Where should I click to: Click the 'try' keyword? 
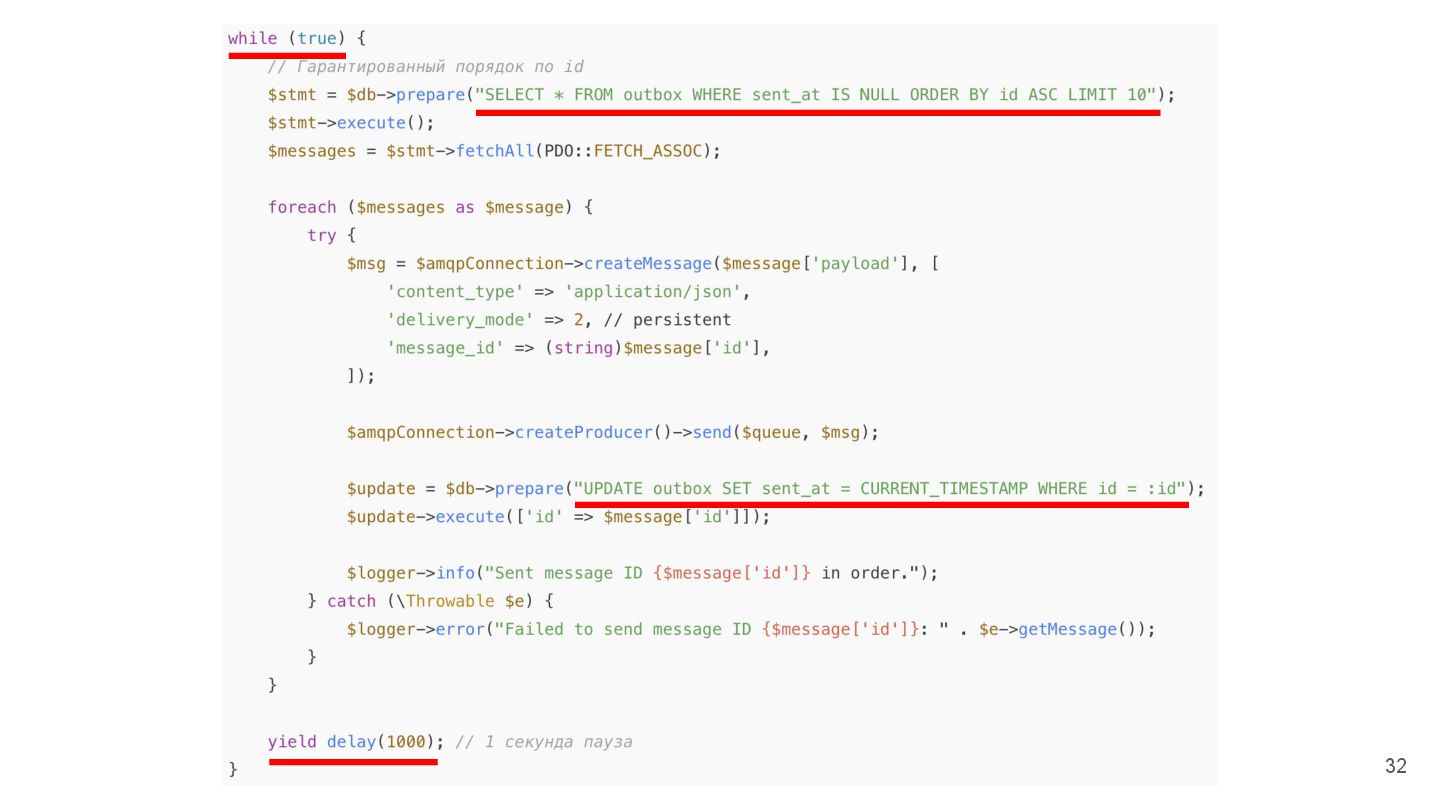322,235
